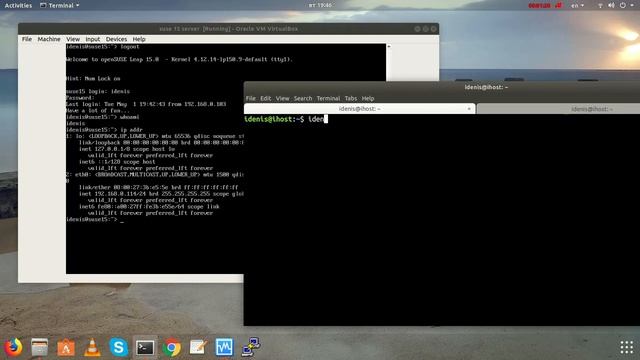Select the first idenis@ihost terminal tab
Screen dimensions: 640x360
[359, 109]
